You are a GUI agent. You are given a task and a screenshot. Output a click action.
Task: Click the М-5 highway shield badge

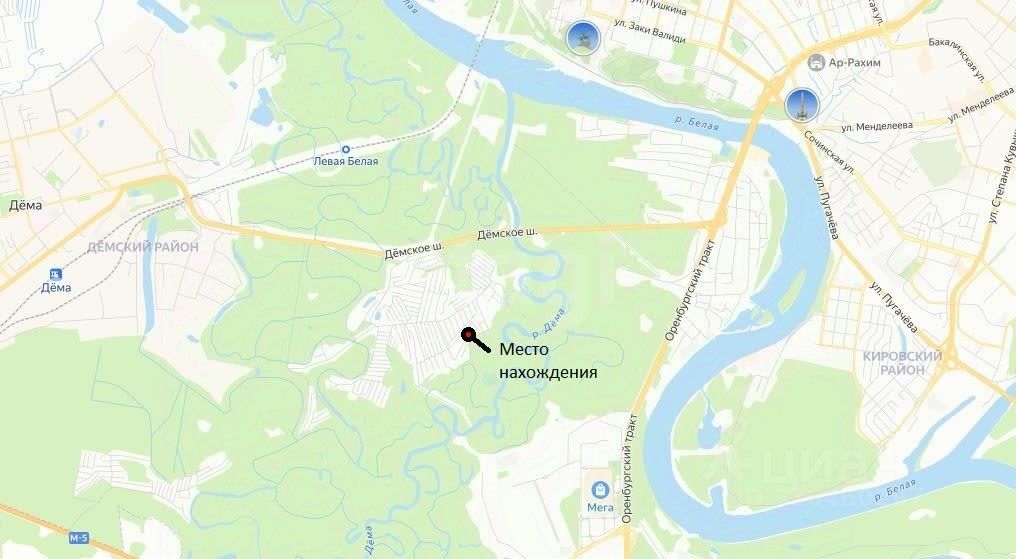[x=78, y=538]
